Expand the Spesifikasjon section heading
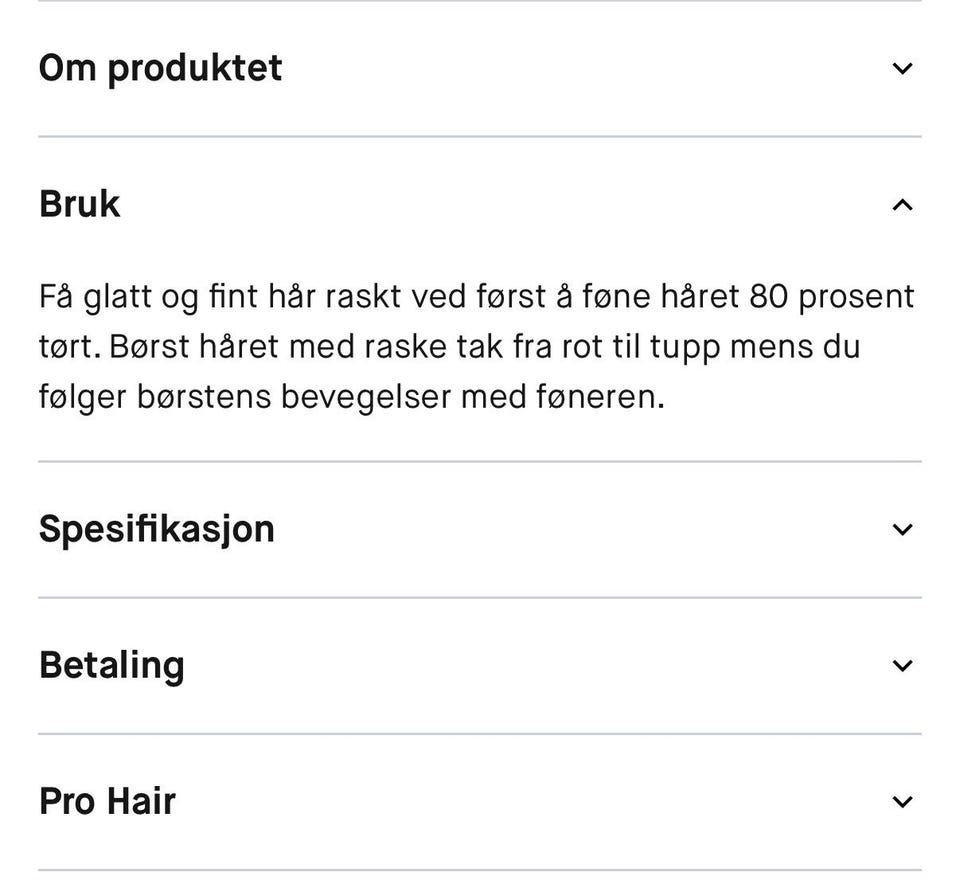 coord(156,529)
